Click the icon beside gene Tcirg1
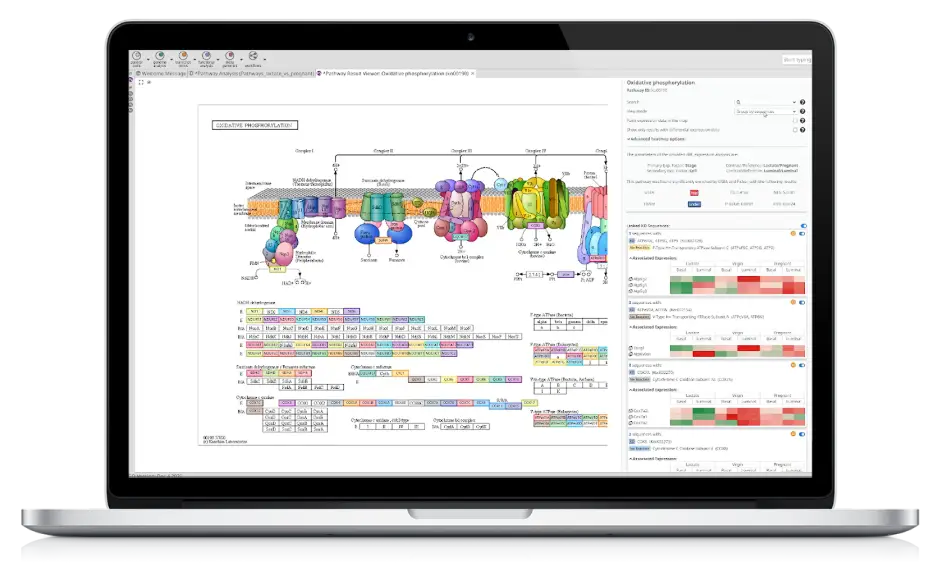 tap(631, 348)
